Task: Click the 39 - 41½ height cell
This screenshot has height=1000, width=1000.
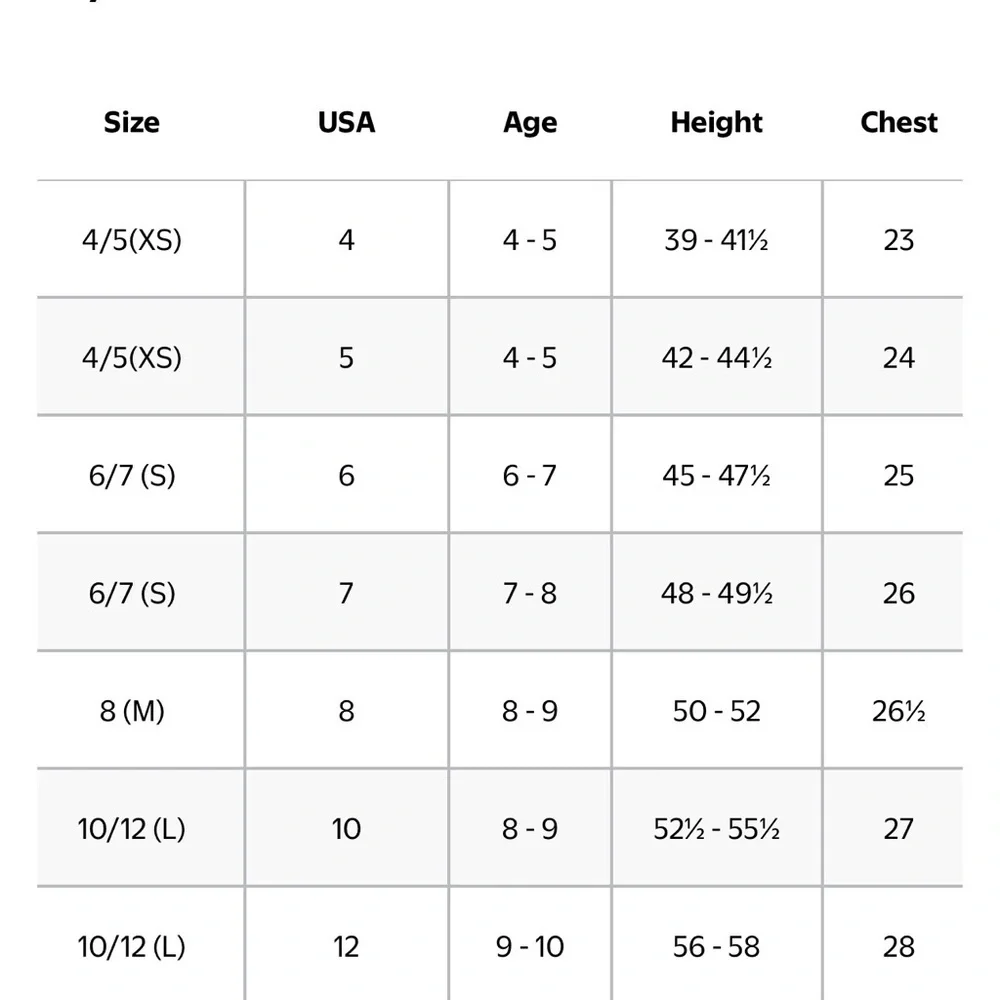Action: click(716, 240)
